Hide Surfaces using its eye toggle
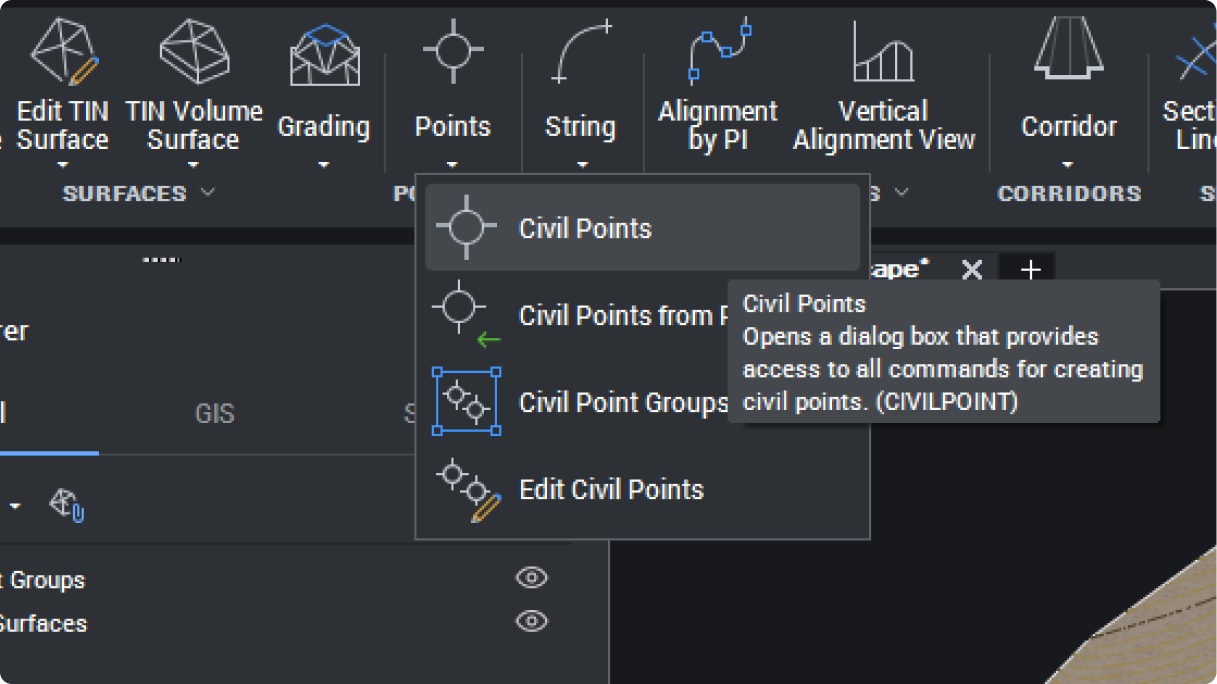Image resolution: width=1217 pixels, height=684 pixels. click(x=531, y=622)
